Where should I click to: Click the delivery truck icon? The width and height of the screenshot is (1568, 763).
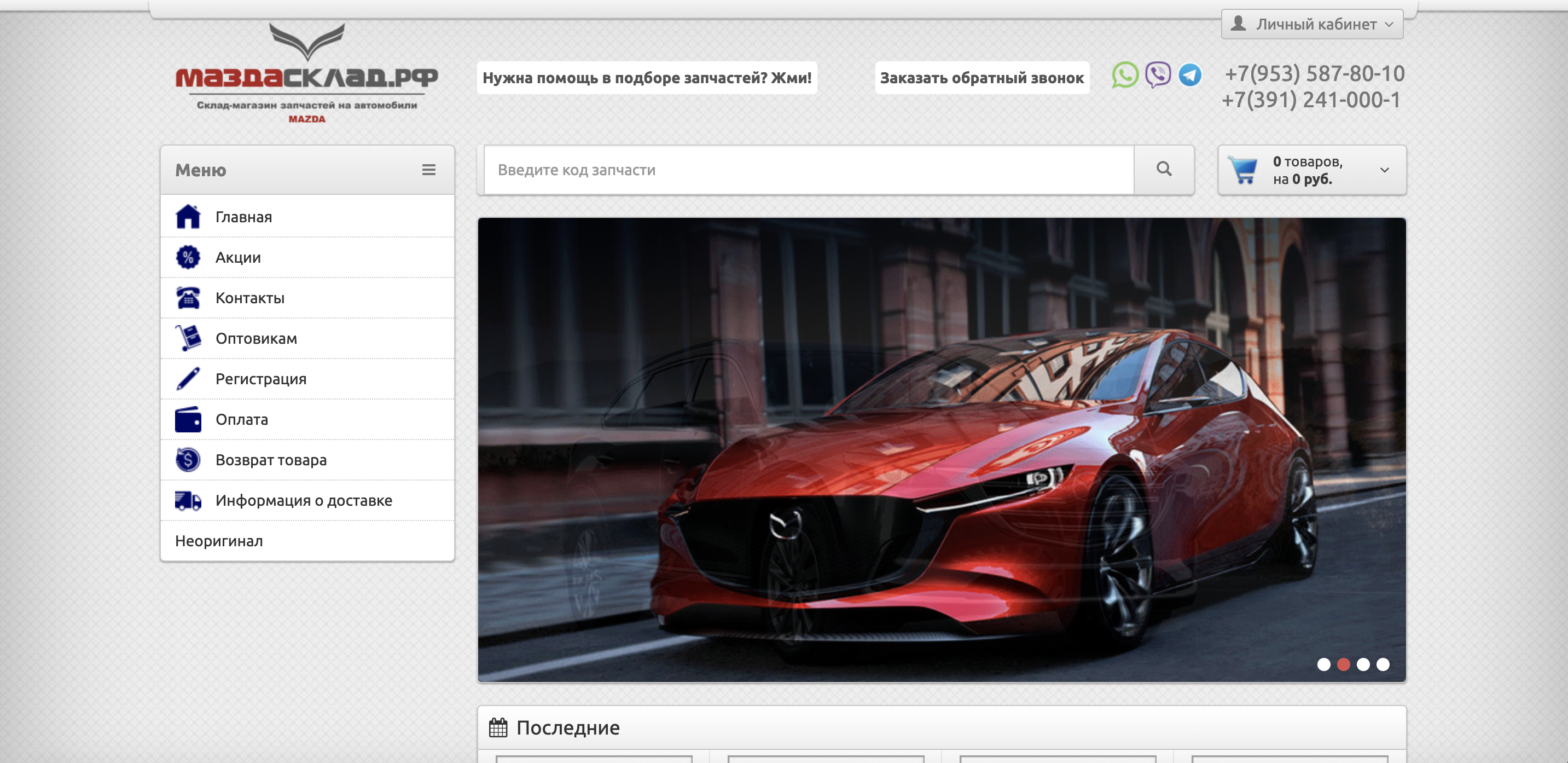pyautogui.click(x=188, y=500)
